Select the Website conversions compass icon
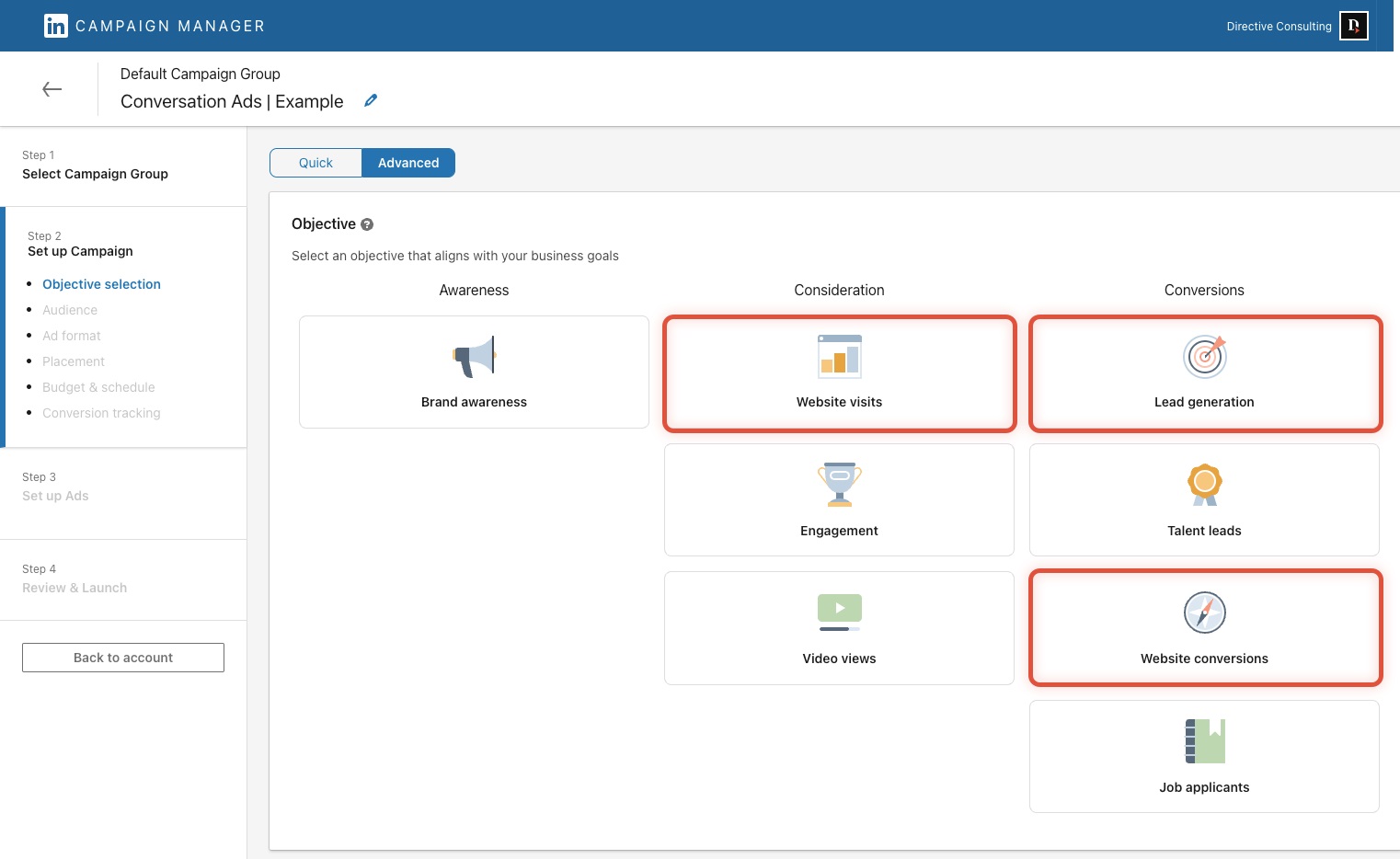Viewport: 1400px width, 859px height. tap(1204, 613)
